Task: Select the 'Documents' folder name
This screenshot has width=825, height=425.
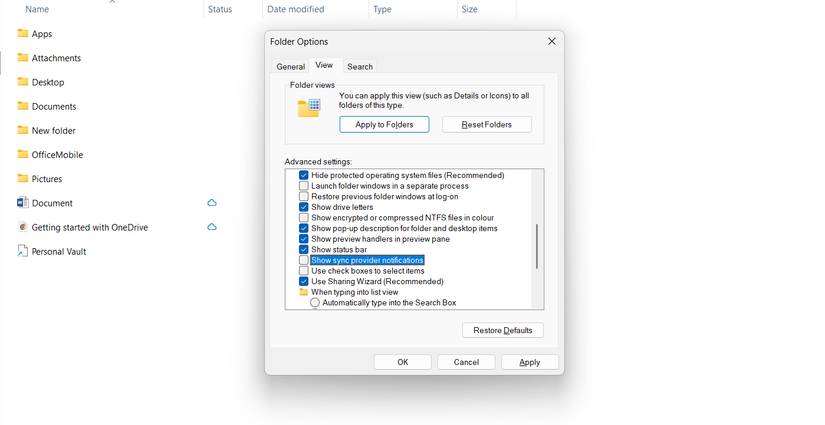Action: click(54, 106)
